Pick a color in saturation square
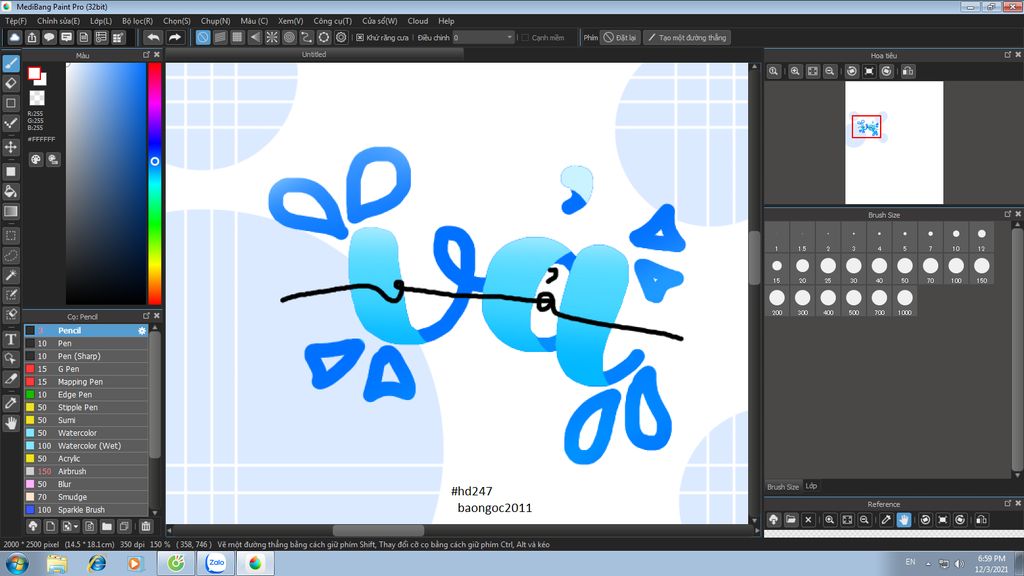Viewport: 1024px width, 576px height. [105, 184]
